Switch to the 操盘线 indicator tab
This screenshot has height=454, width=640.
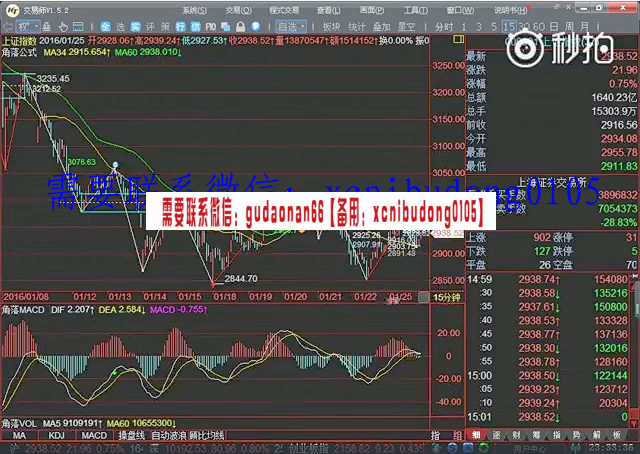pos(131,436)
